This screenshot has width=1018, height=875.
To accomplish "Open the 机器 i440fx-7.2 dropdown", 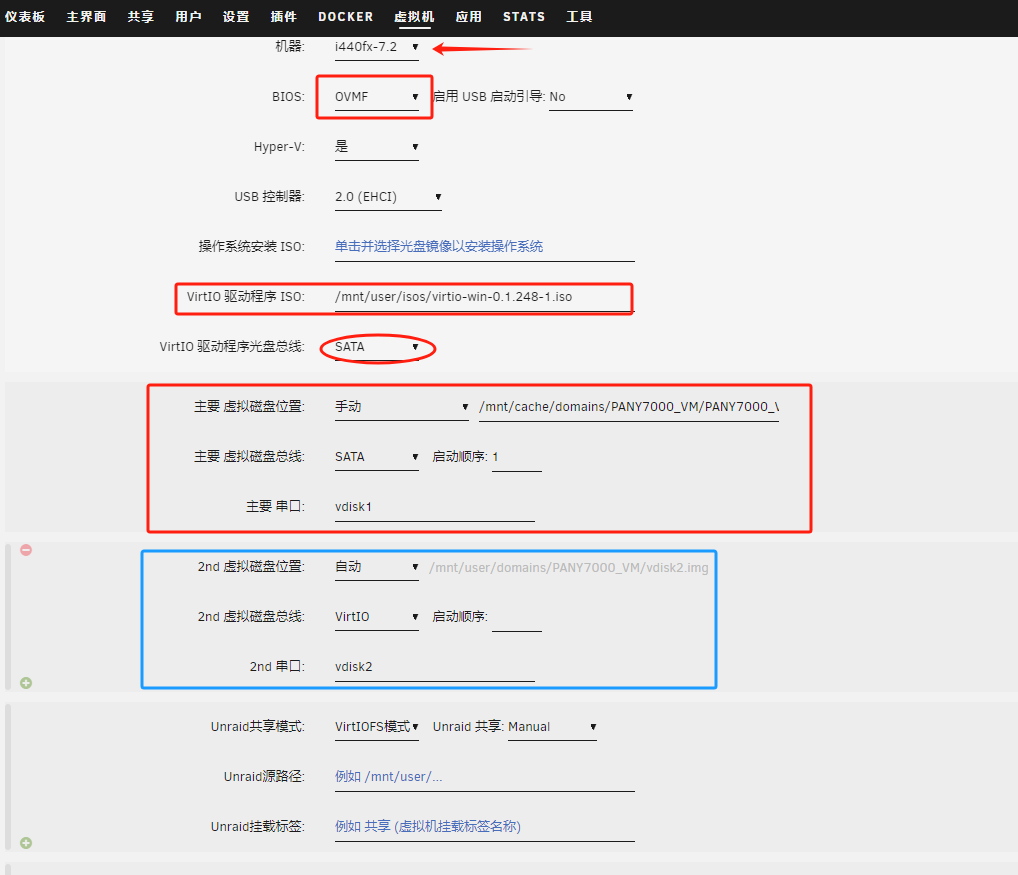I will [376, 47].
